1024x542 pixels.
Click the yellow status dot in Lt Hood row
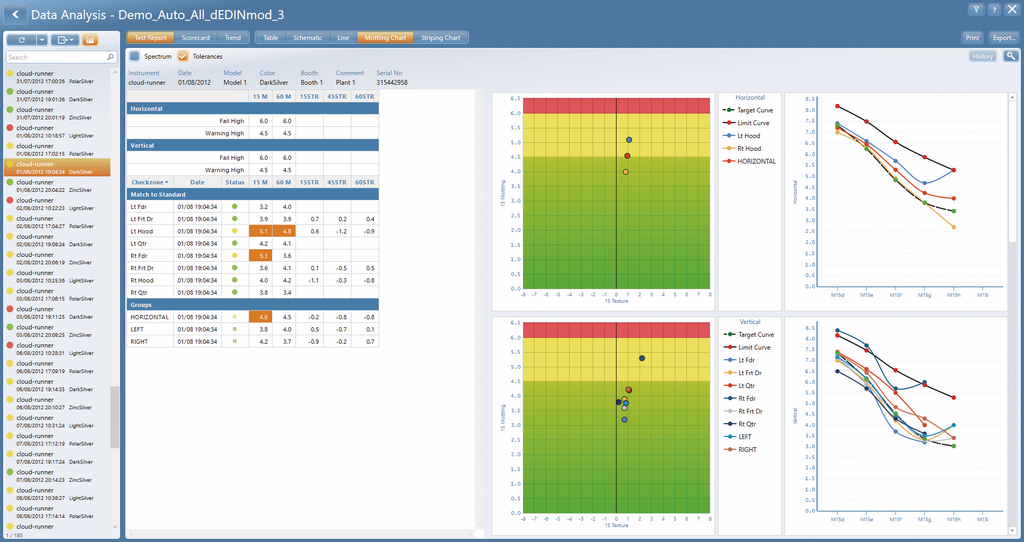click(235, 231)
